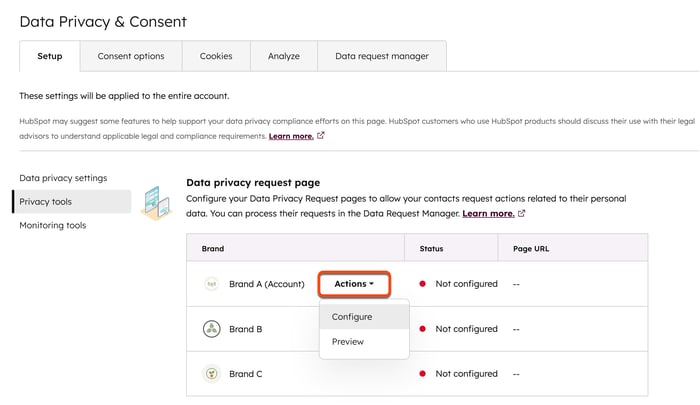Screen dimensions: 700x405
Task: Click external link icon beside top Learn more
Action: click(x=321, y=135)
